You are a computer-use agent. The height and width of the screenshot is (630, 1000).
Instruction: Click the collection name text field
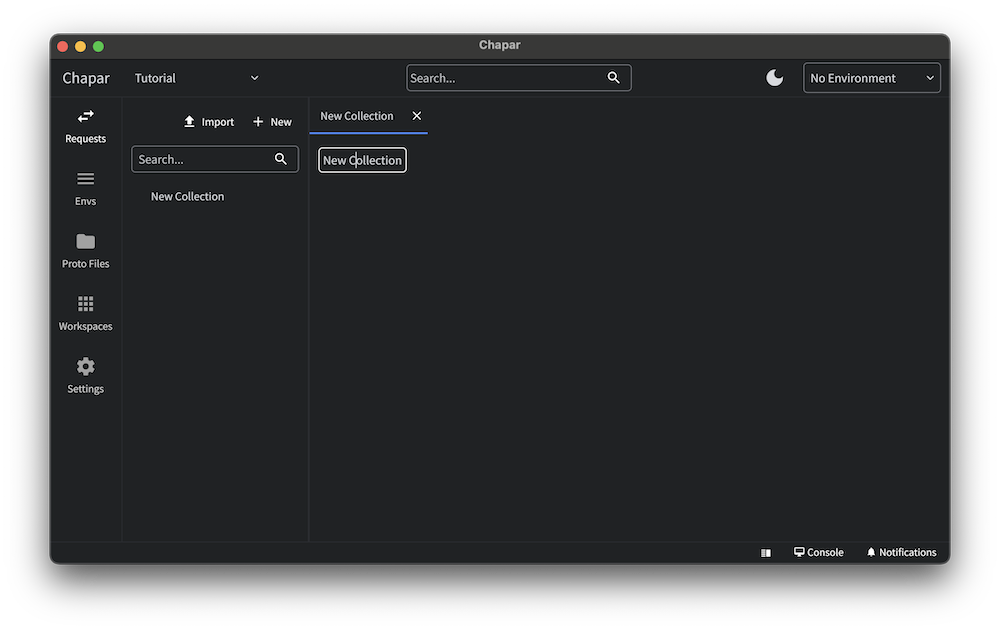[x=362, y=160]
